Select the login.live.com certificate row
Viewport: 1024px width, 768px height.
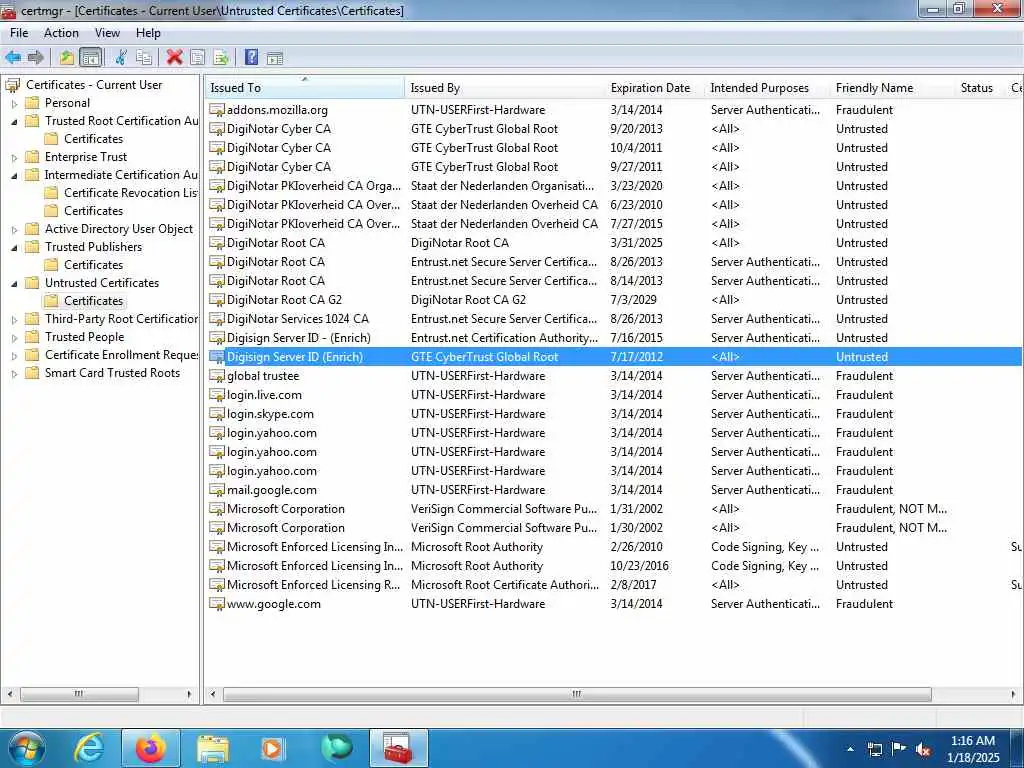pyautogui.click(x=614, y=394)
